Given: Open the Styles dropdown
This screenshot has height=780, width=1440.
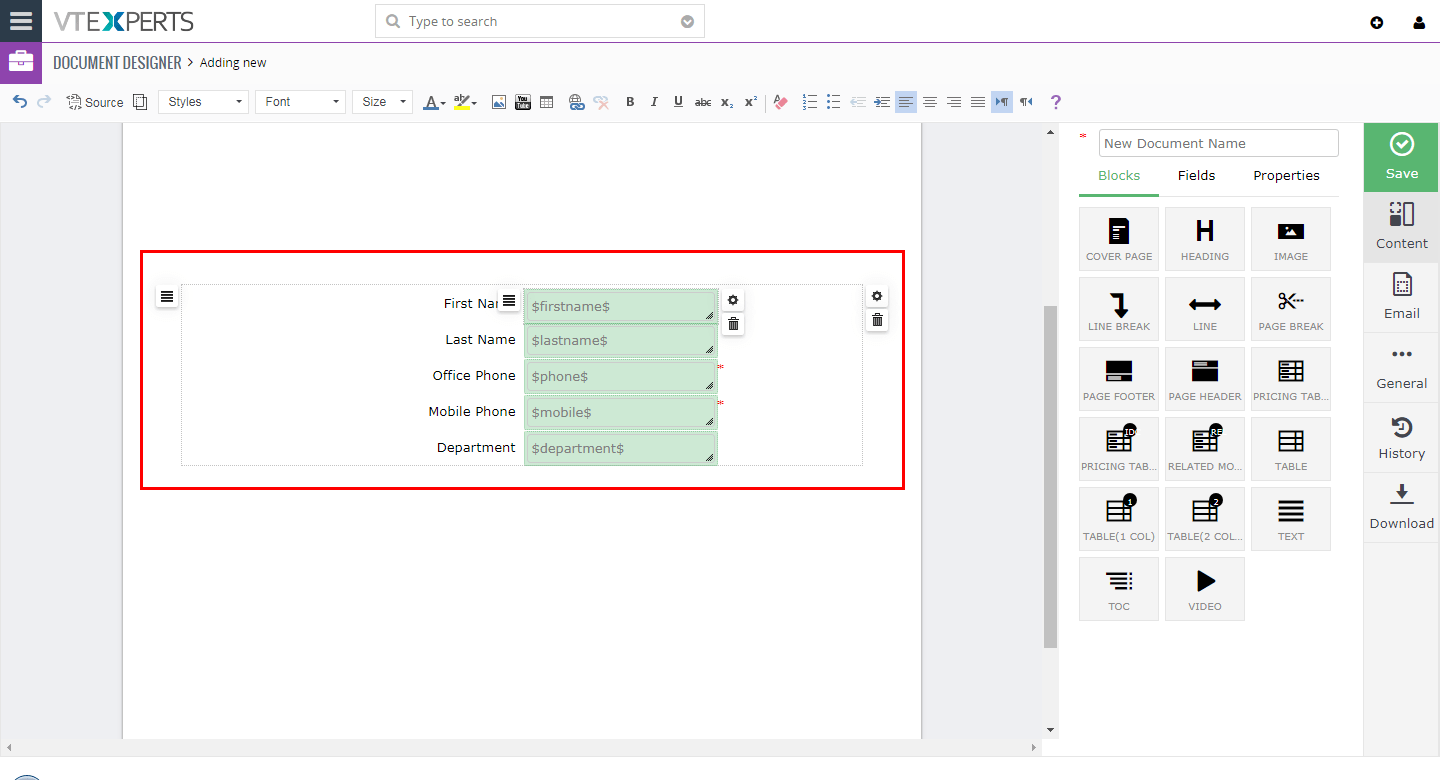Looking at the screenshot, I should 203,102.
